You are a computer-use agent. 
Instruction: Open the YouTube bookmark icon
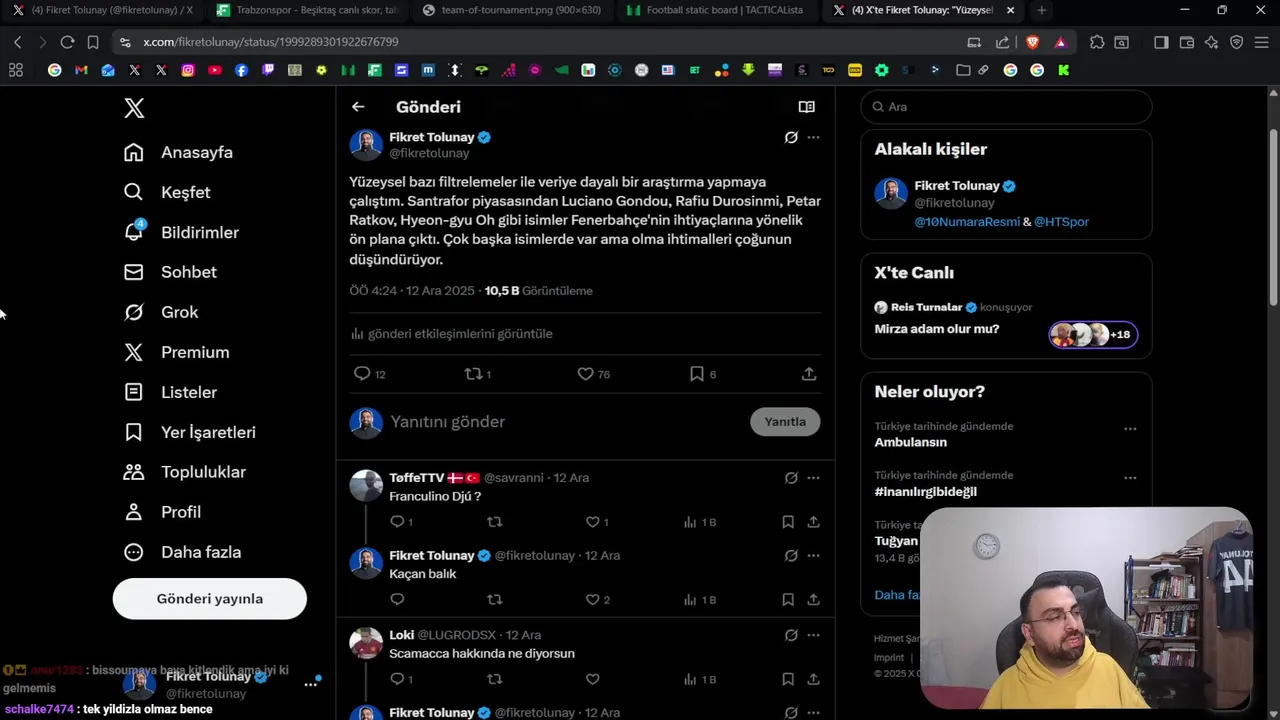[x=215, y=70]
